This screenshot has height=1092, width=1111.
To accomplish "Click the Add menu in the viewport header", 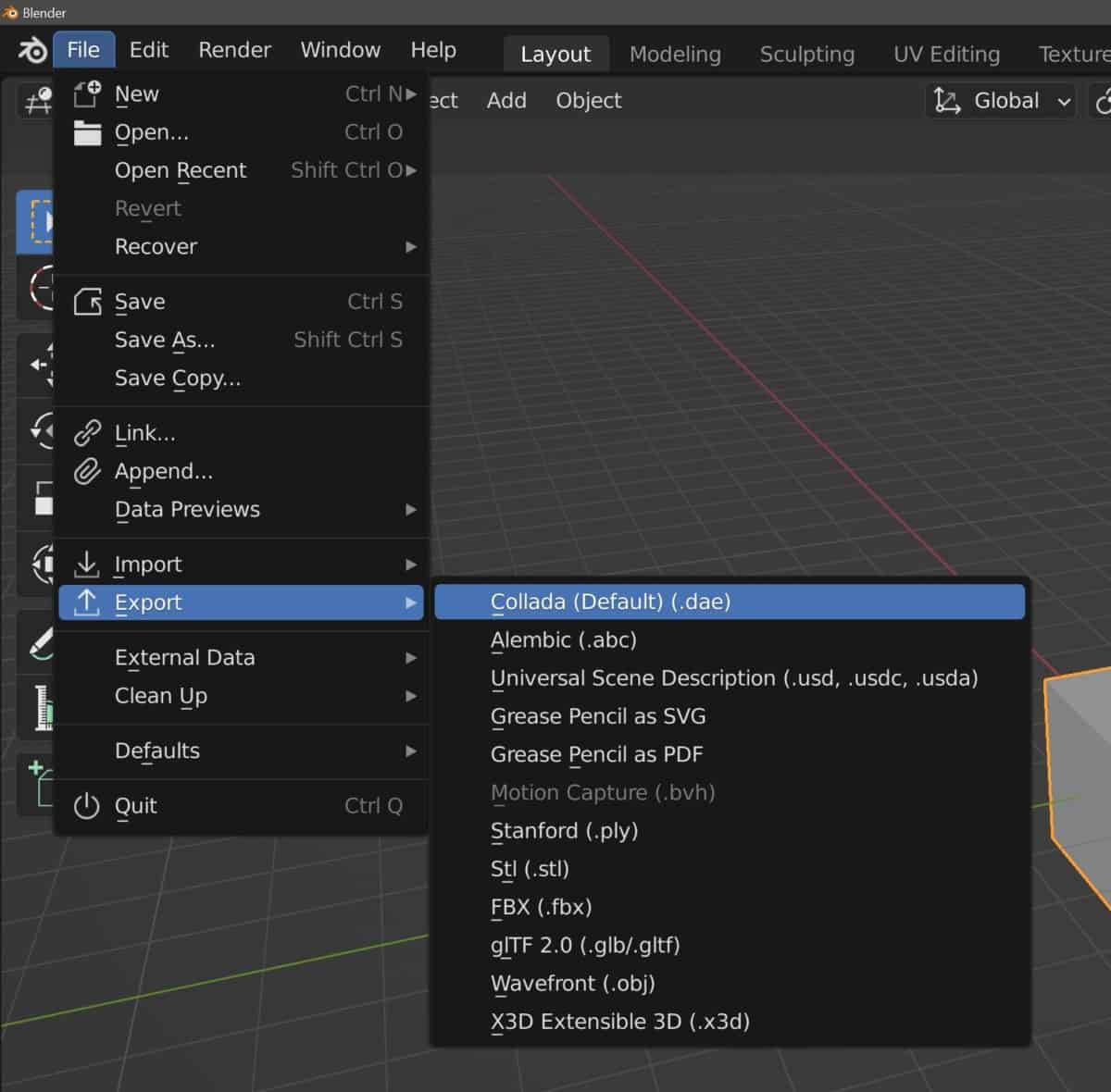I will coord(506,100).
